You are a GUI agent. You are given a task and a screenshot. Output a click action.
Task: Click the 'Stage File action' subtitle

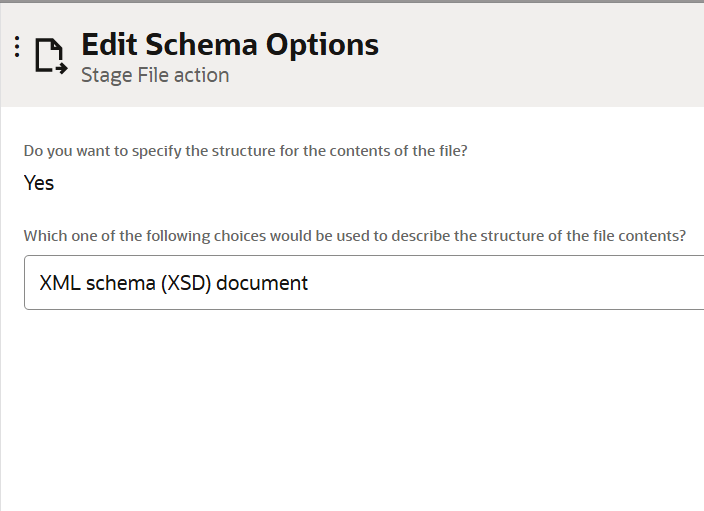(155, 75)
